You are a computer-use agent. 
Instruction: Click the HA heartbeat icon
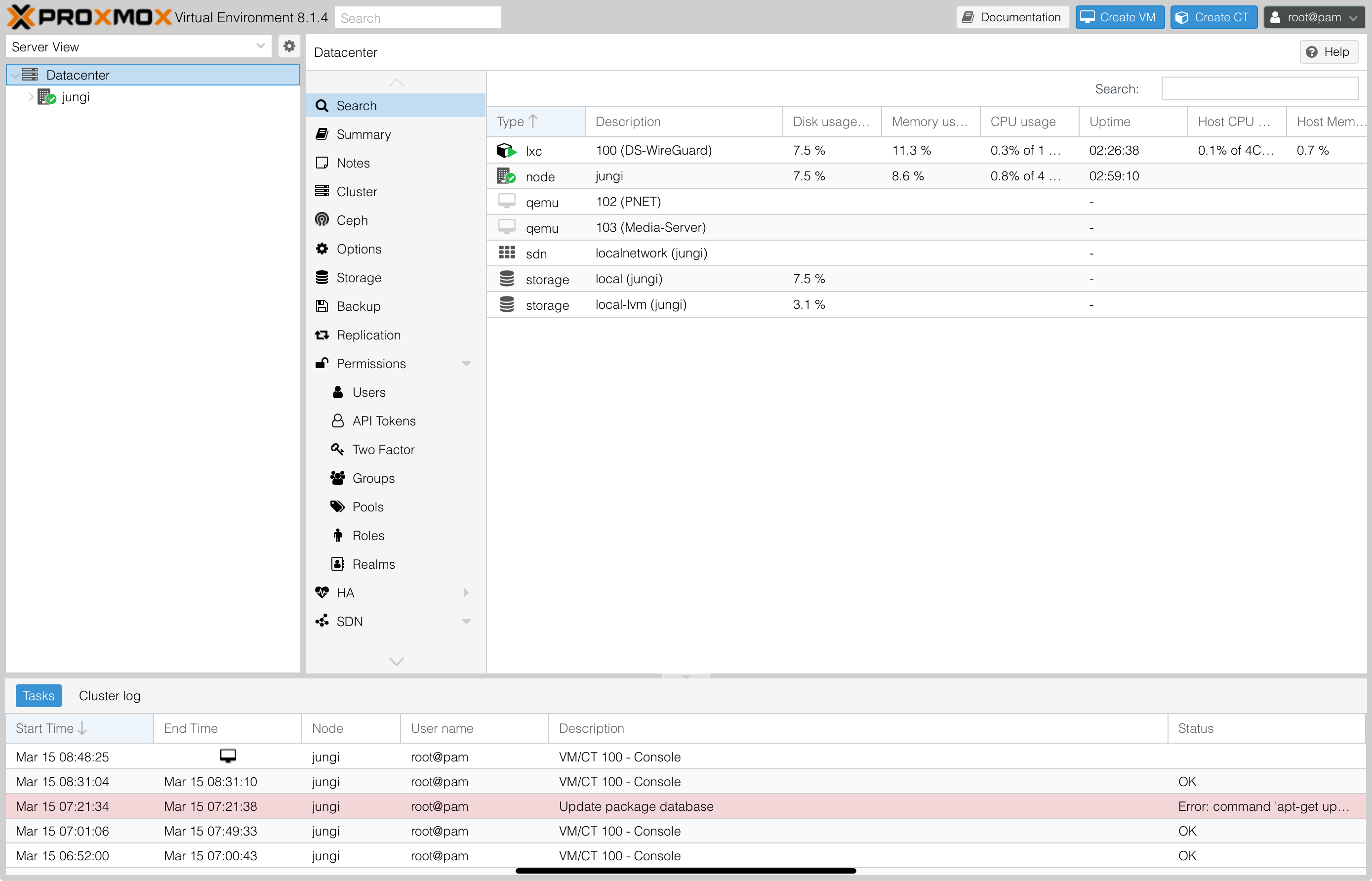[322, 592]
